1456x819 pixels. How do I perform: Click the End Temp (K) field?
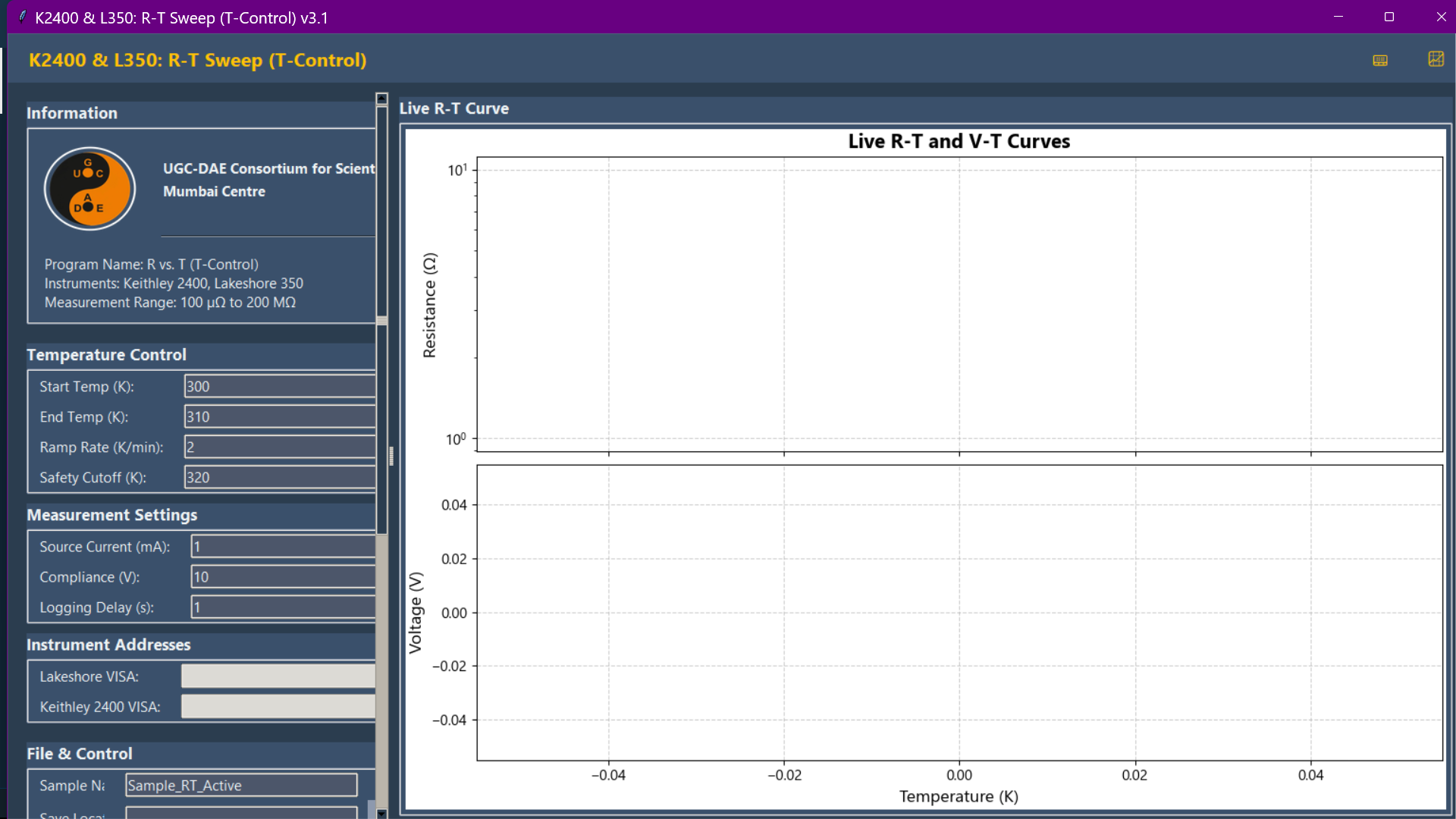coord(280,417)
